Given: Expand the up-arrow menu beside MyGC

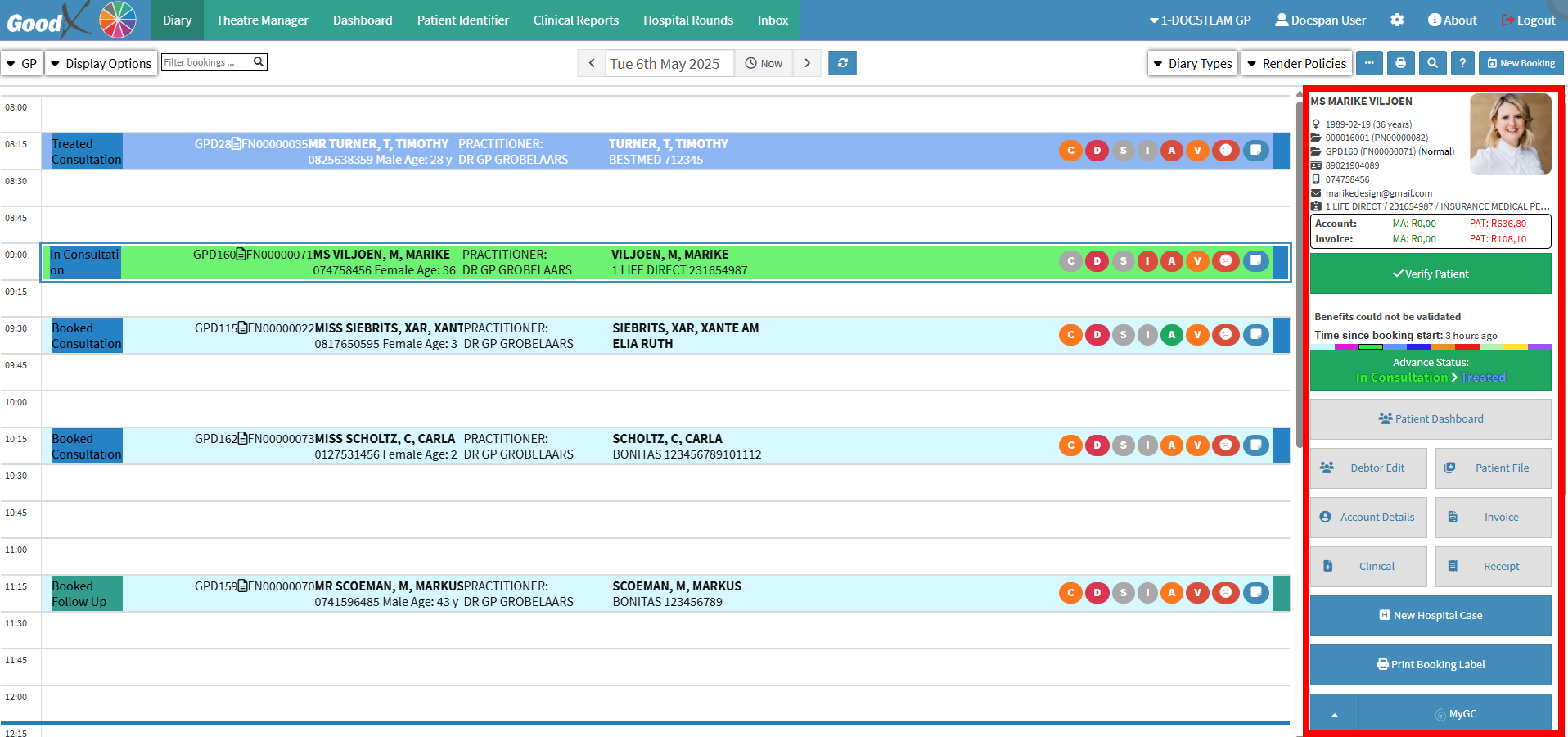Looking at the screenshot, I should 1334,714.
